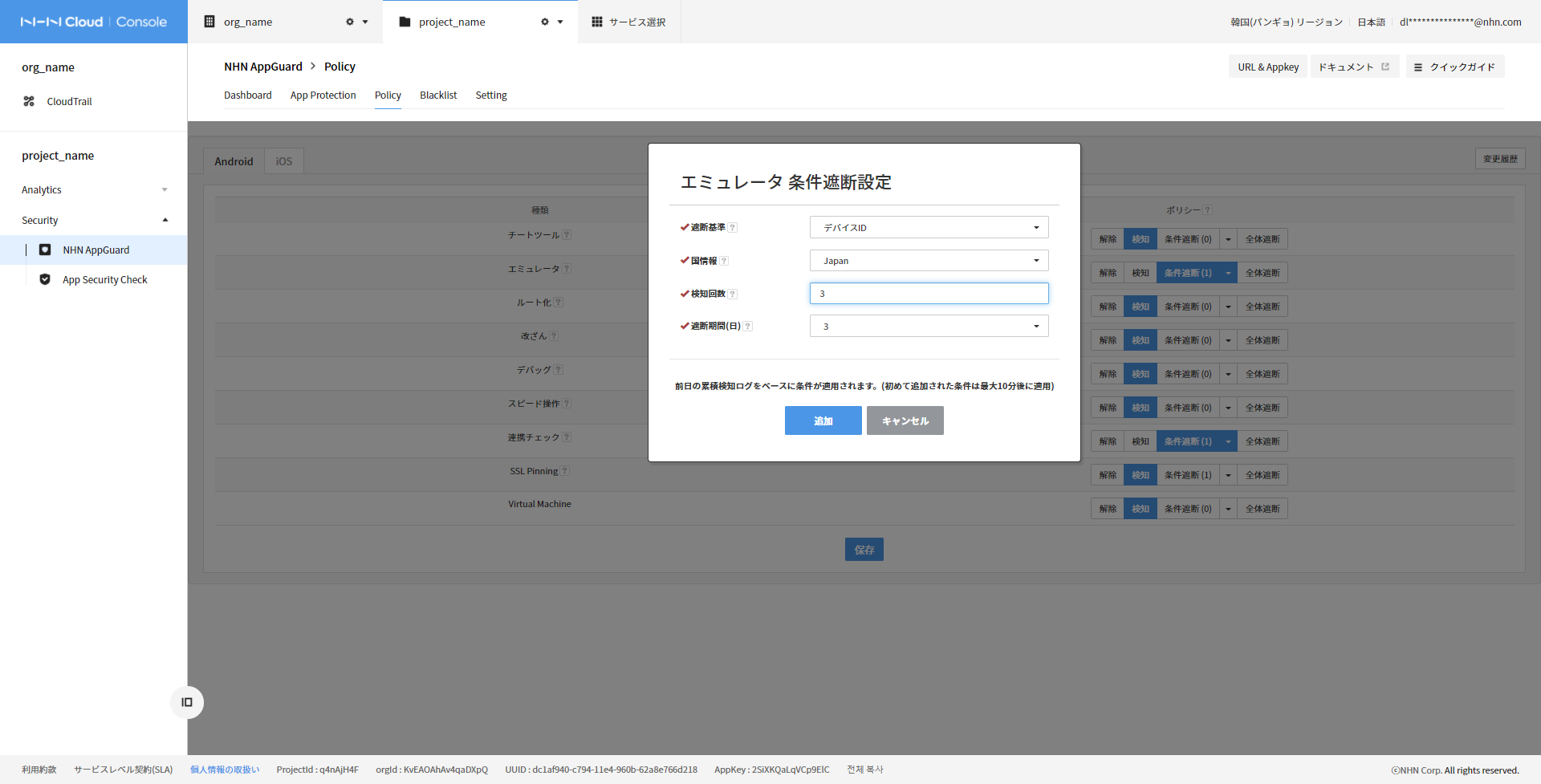Screen dimensions: 1541x784
Task: Click the help icon beside エミュレータ row
Action: point(567,269)
